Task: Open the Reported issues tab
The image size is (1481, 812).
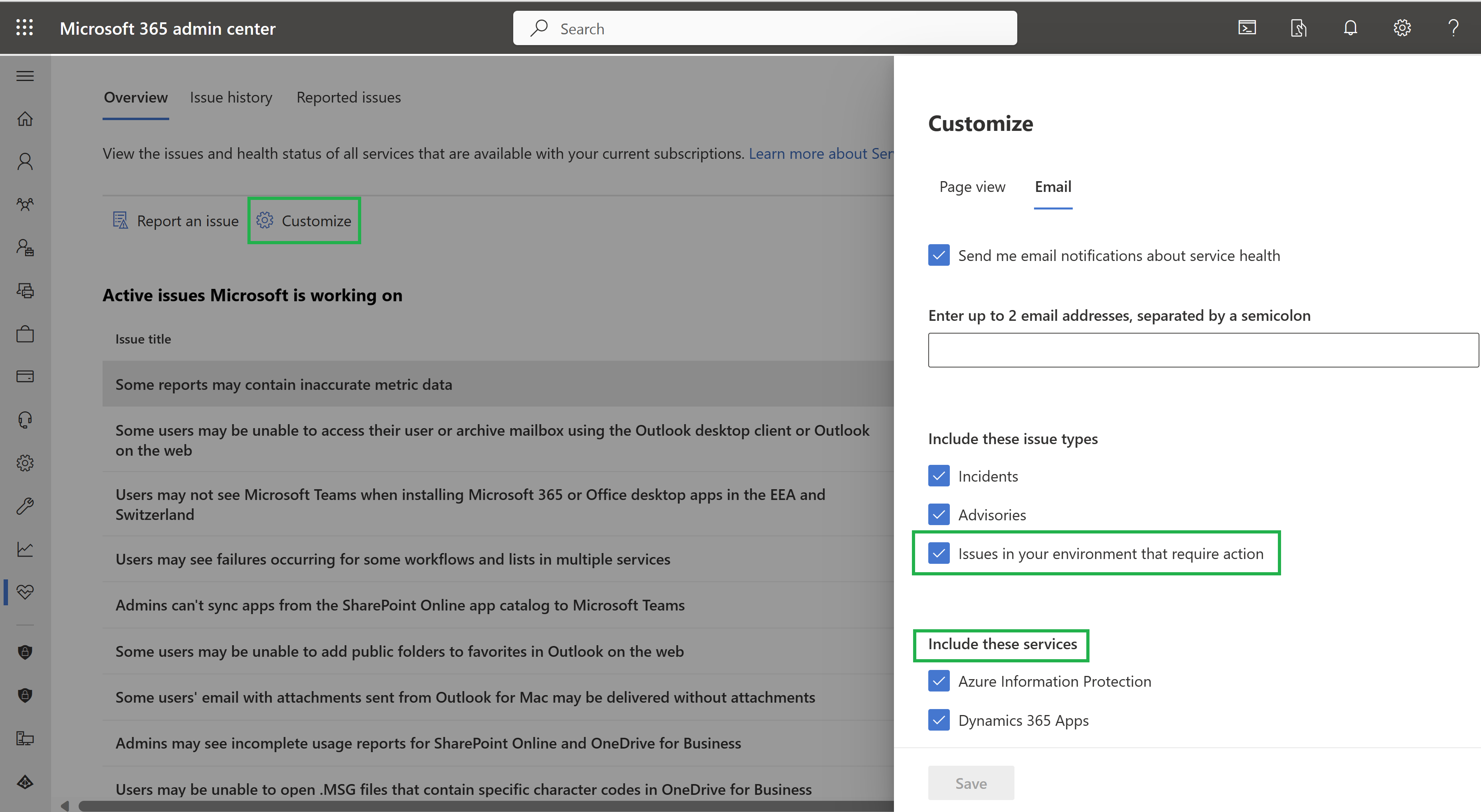Action: [x=349, y=97]
